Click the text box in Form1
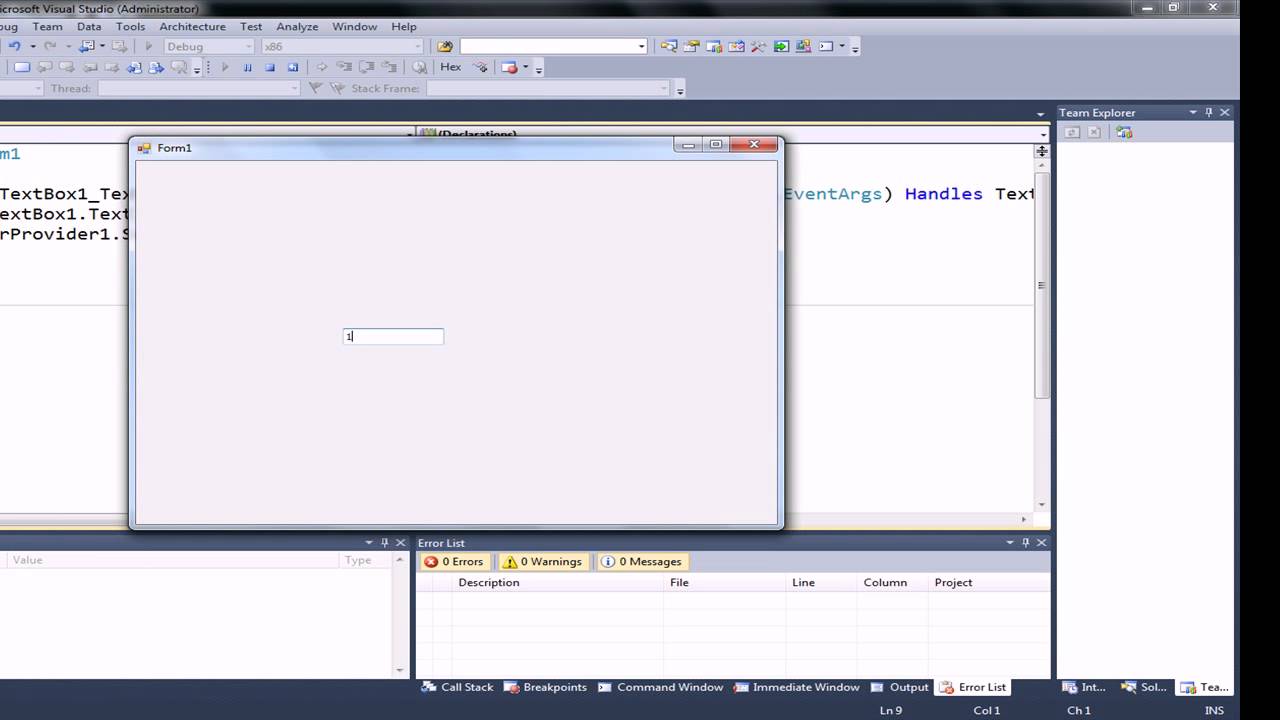1280x720 pixels. [x=393, y=336]
